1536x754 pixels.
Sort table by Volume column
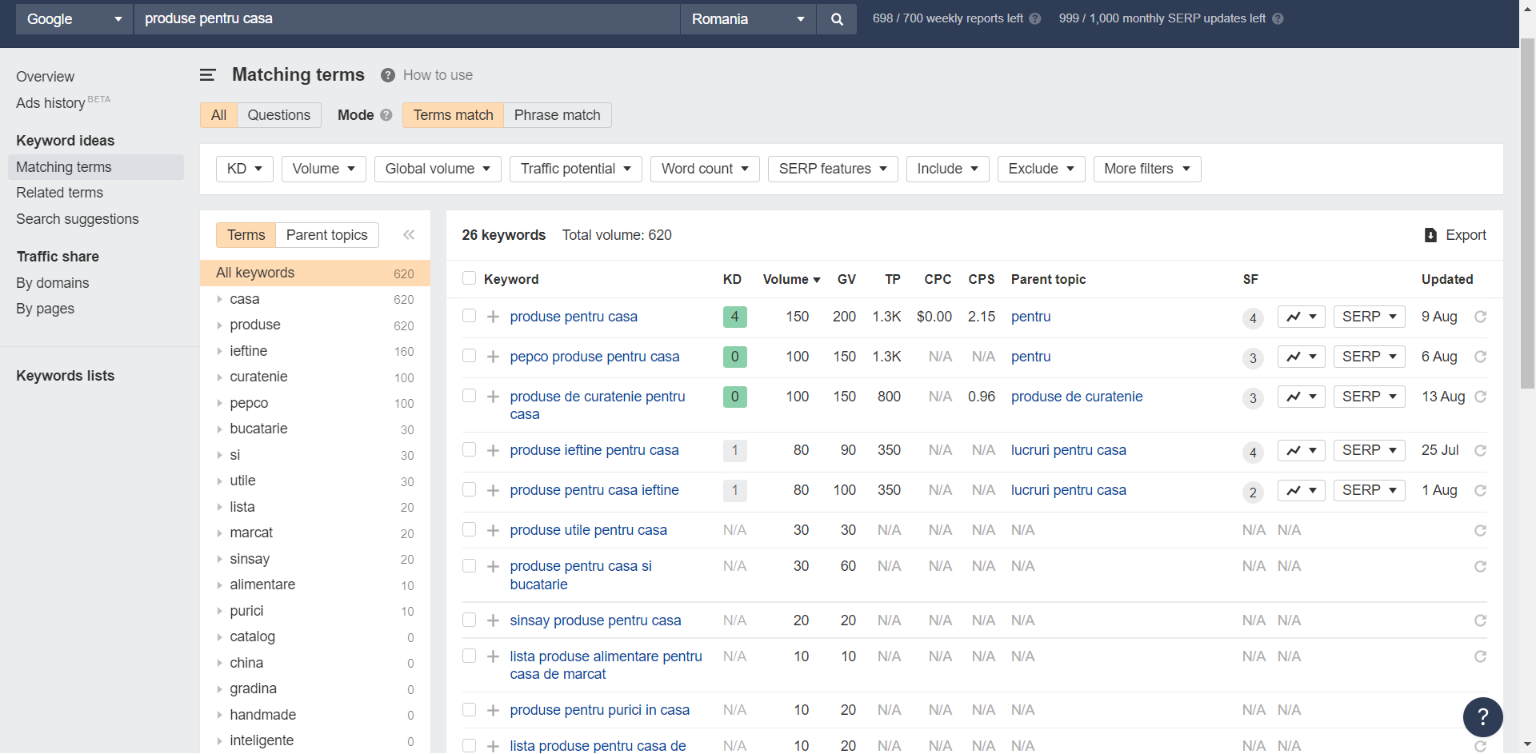click(791, 279)
